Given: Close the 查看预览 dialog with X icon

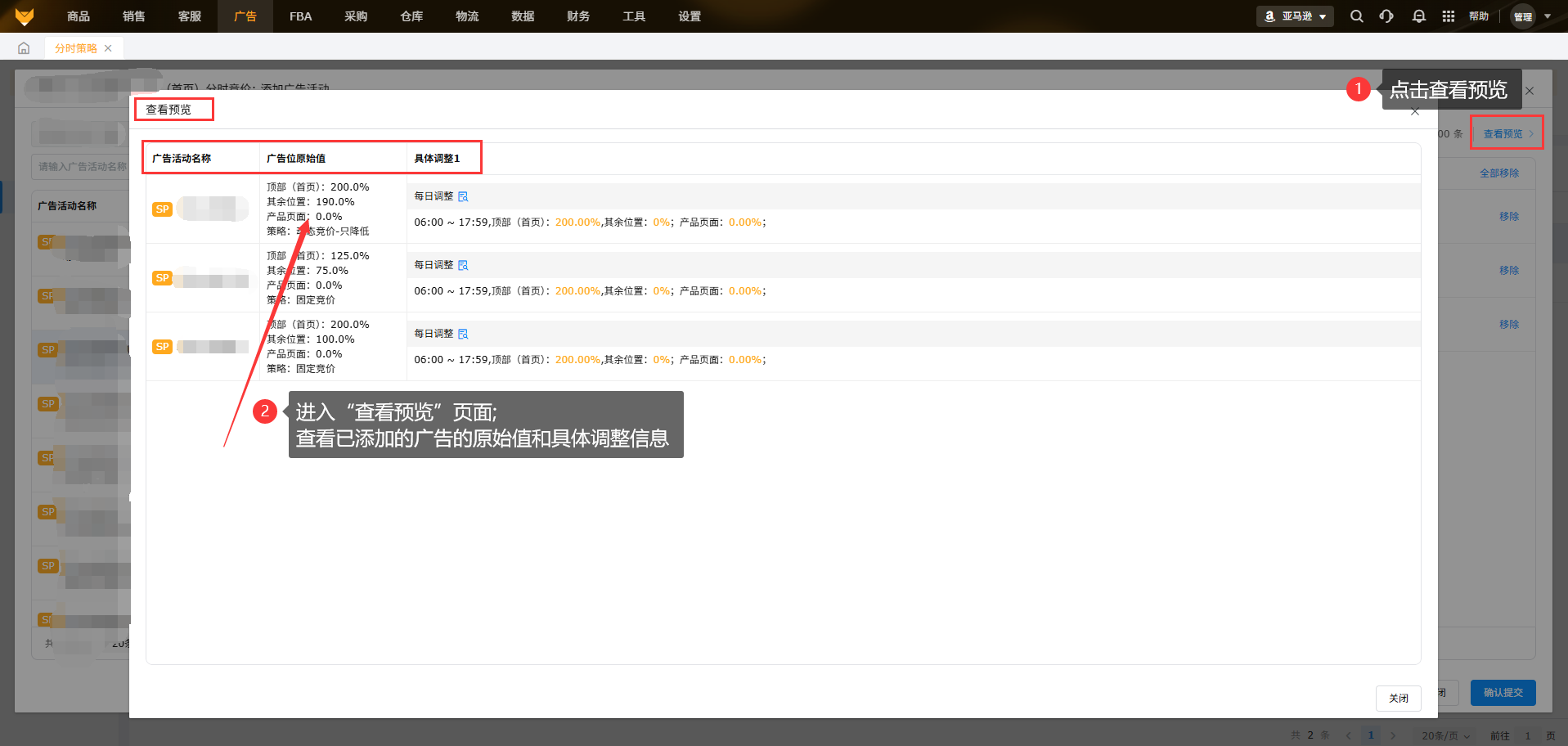Looking at the screenshot, I should click(x=1415, y=111).
